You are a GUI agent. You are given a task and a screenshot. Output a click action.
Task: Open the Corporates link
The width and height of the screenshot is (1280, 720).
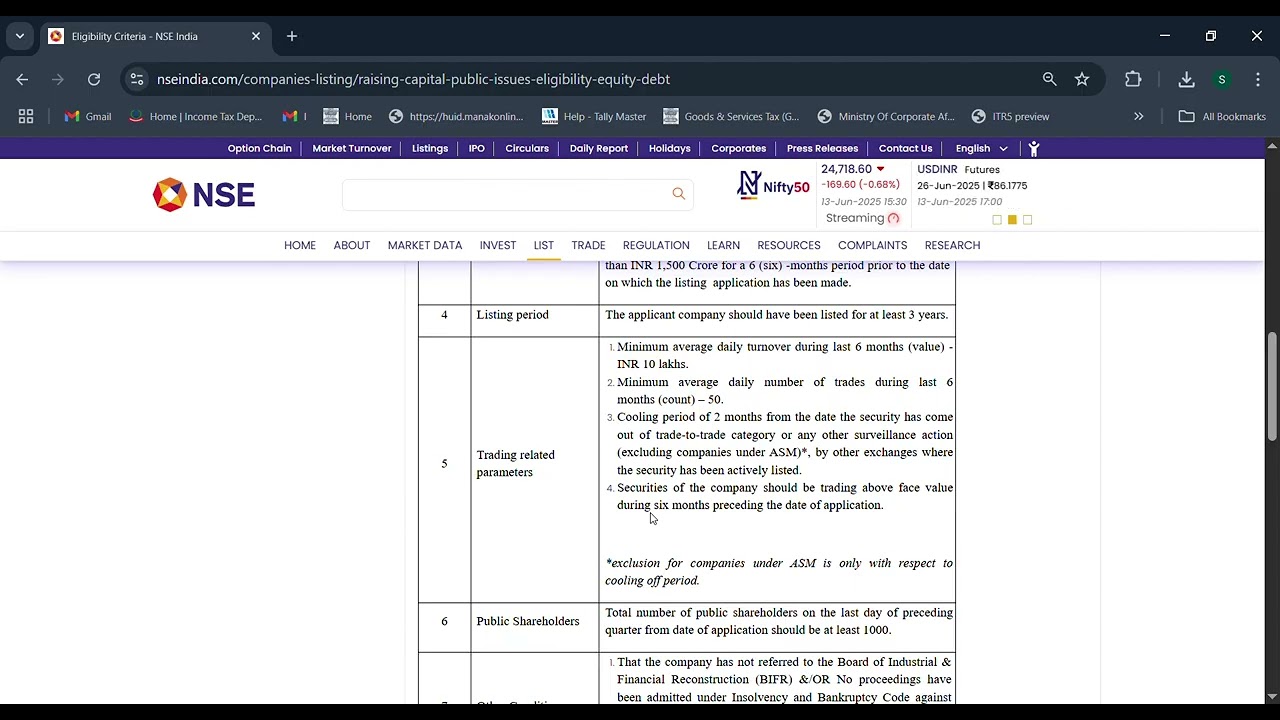739,148
